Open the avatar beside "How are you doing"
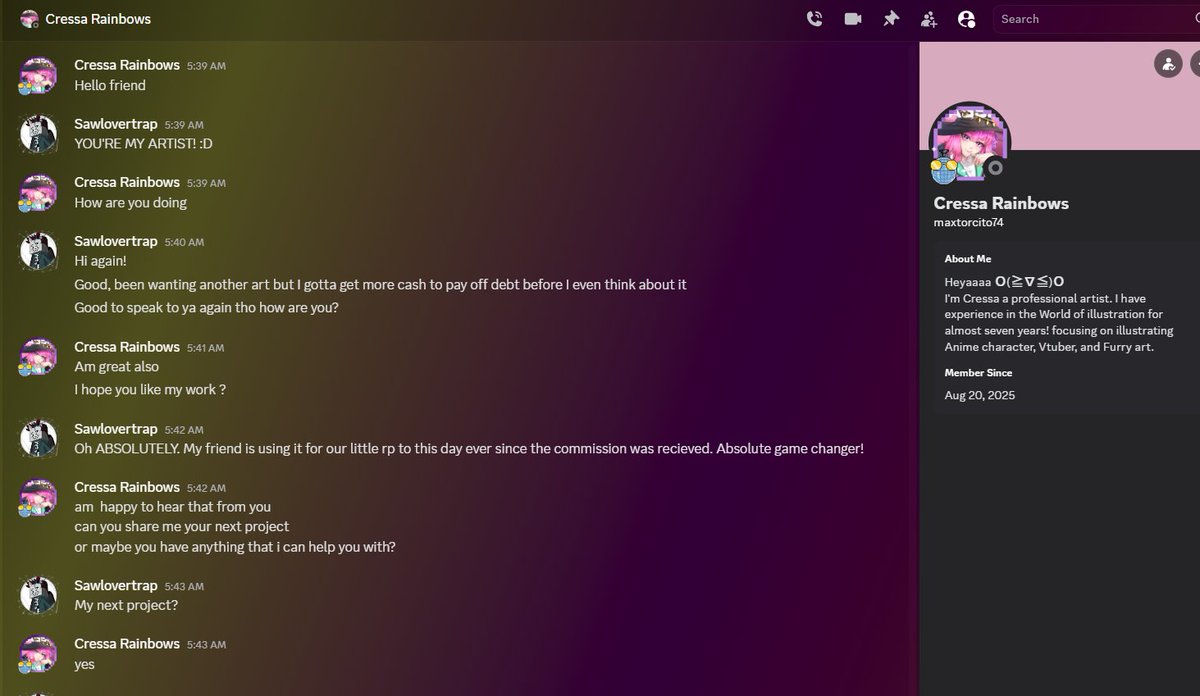The width and height of the screenshot is (1200, 696). pos(38,193)
